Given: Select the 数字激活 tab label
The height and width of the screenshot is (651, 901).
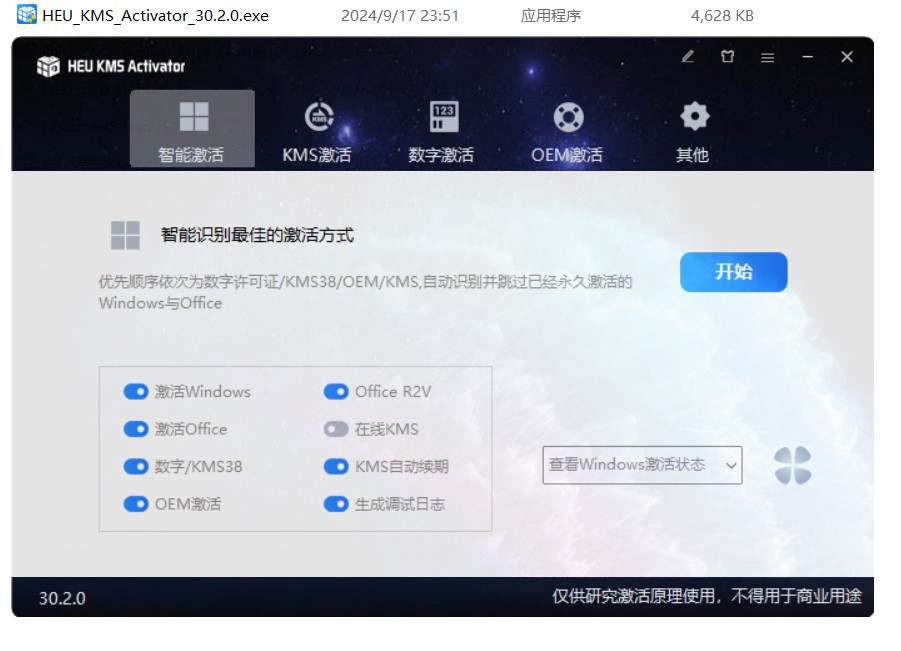Looking at the screenshot, I should (441, 155).
